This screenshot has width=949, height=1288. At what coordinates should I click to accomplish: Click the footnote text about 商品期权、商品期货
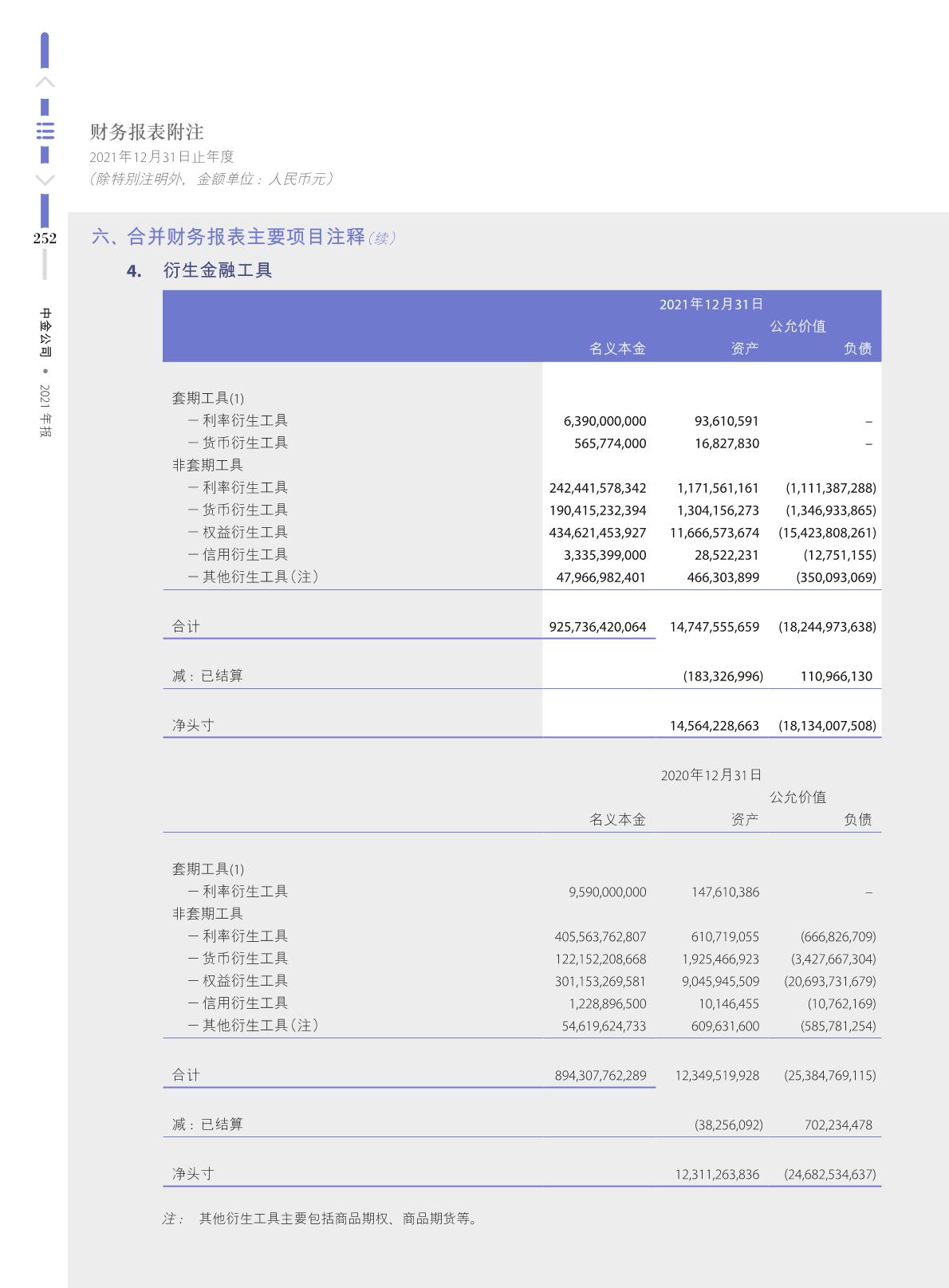[x=340, y=1219]
